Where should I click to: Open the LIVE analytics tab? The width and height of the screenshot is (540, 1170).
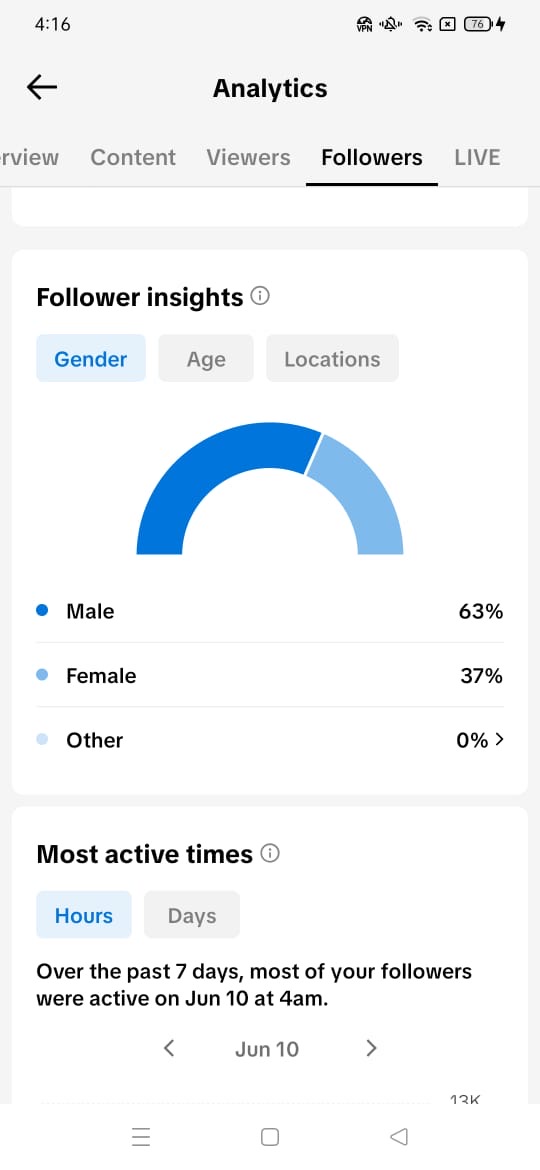click(x=477, y=157)
